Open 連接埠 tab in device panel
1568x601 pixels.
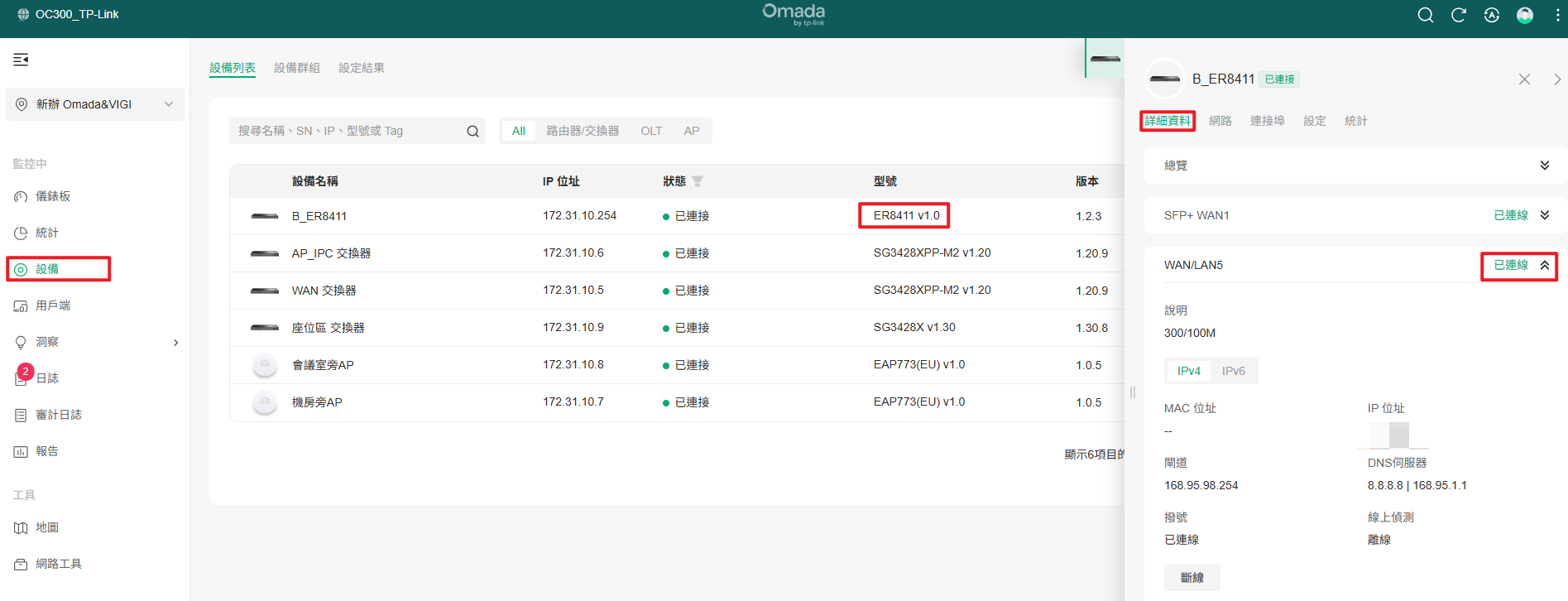(x=1268, y=121)
